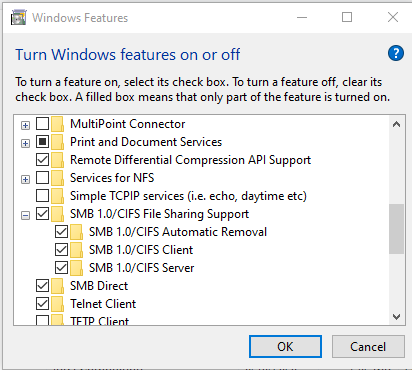
Task: Click the blue help question mark icon
Action: (396, 53)
